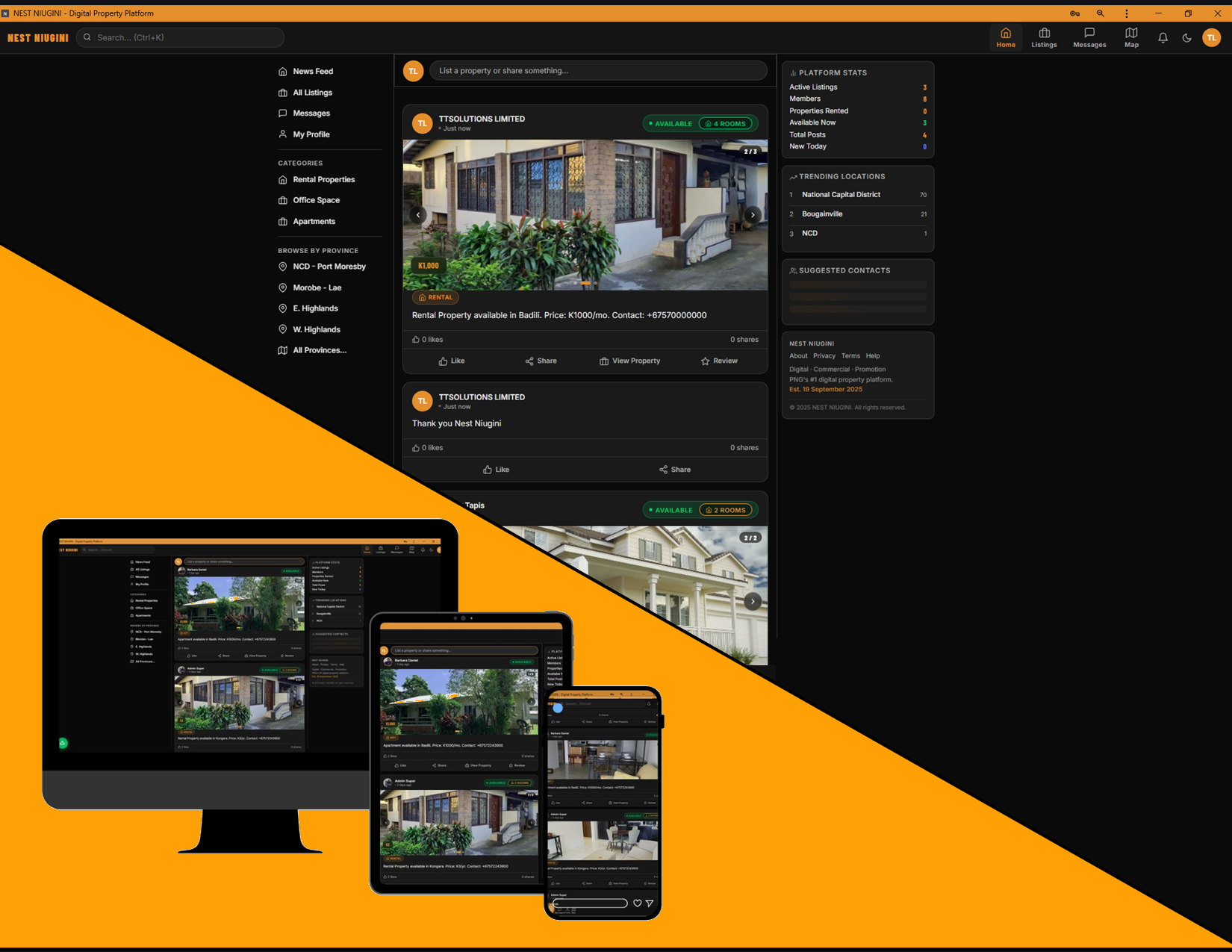1232x952 pixels.
Task: Open the TL user avatar menu in the top bar
Action: (1212, 37)
